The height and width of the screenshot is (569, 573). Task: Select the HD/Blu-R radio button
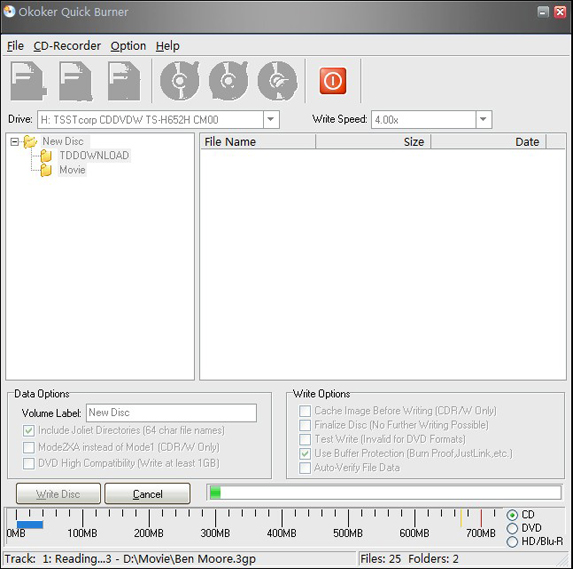click(512, 542)
